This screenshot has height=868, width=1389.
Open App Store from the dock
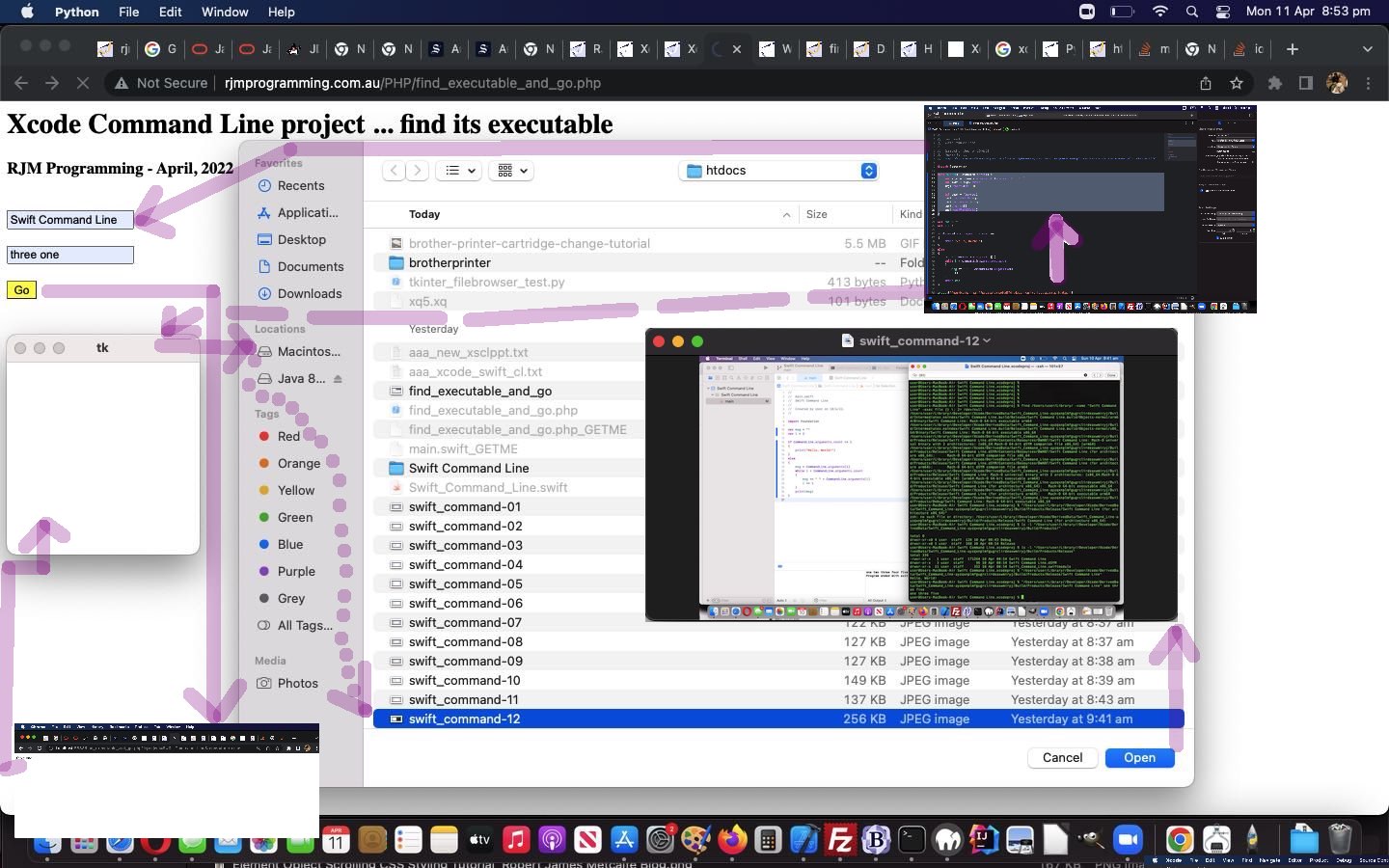[x=624, y=840]
